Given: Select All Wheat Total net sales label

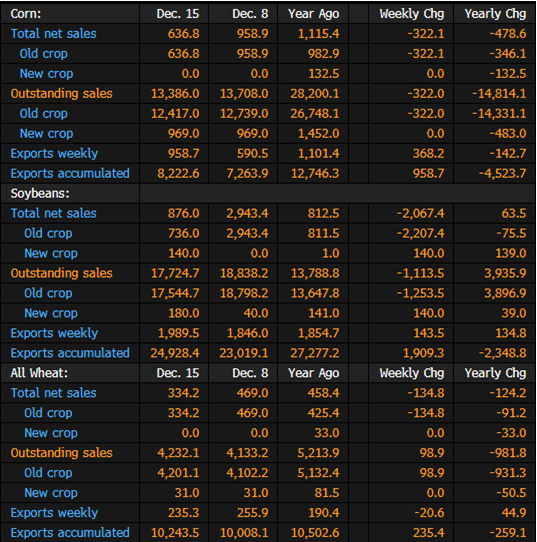Looking at the screenshot, I should [x=54, y=393].
